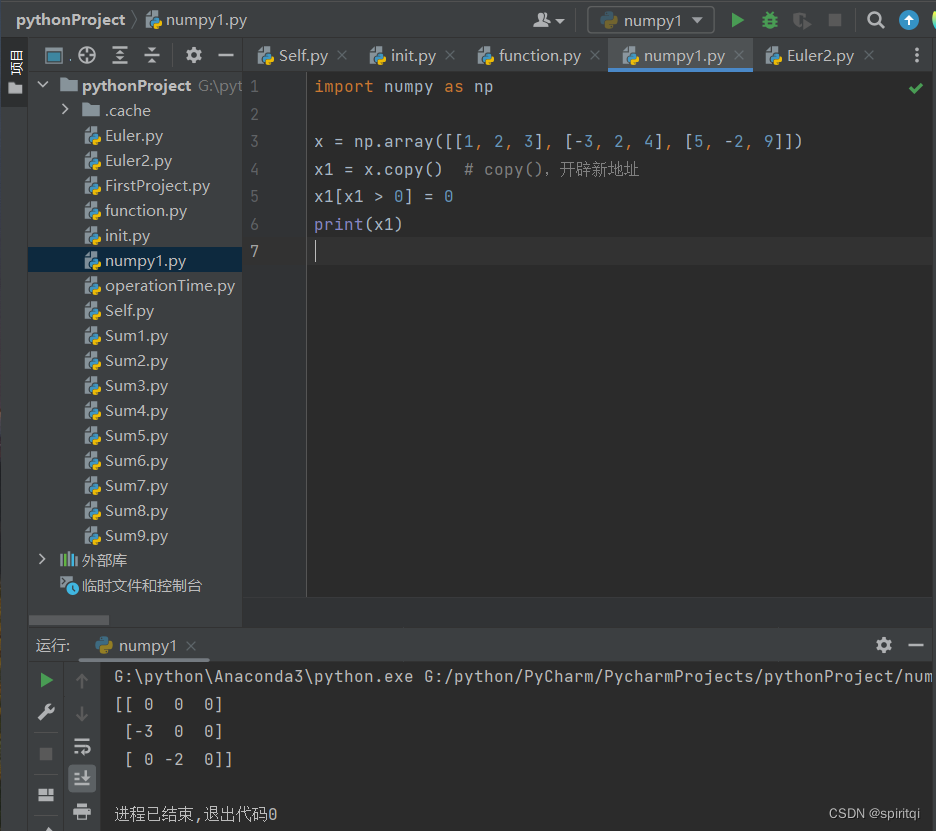Click import numpy as np line

tap(404, 87)
